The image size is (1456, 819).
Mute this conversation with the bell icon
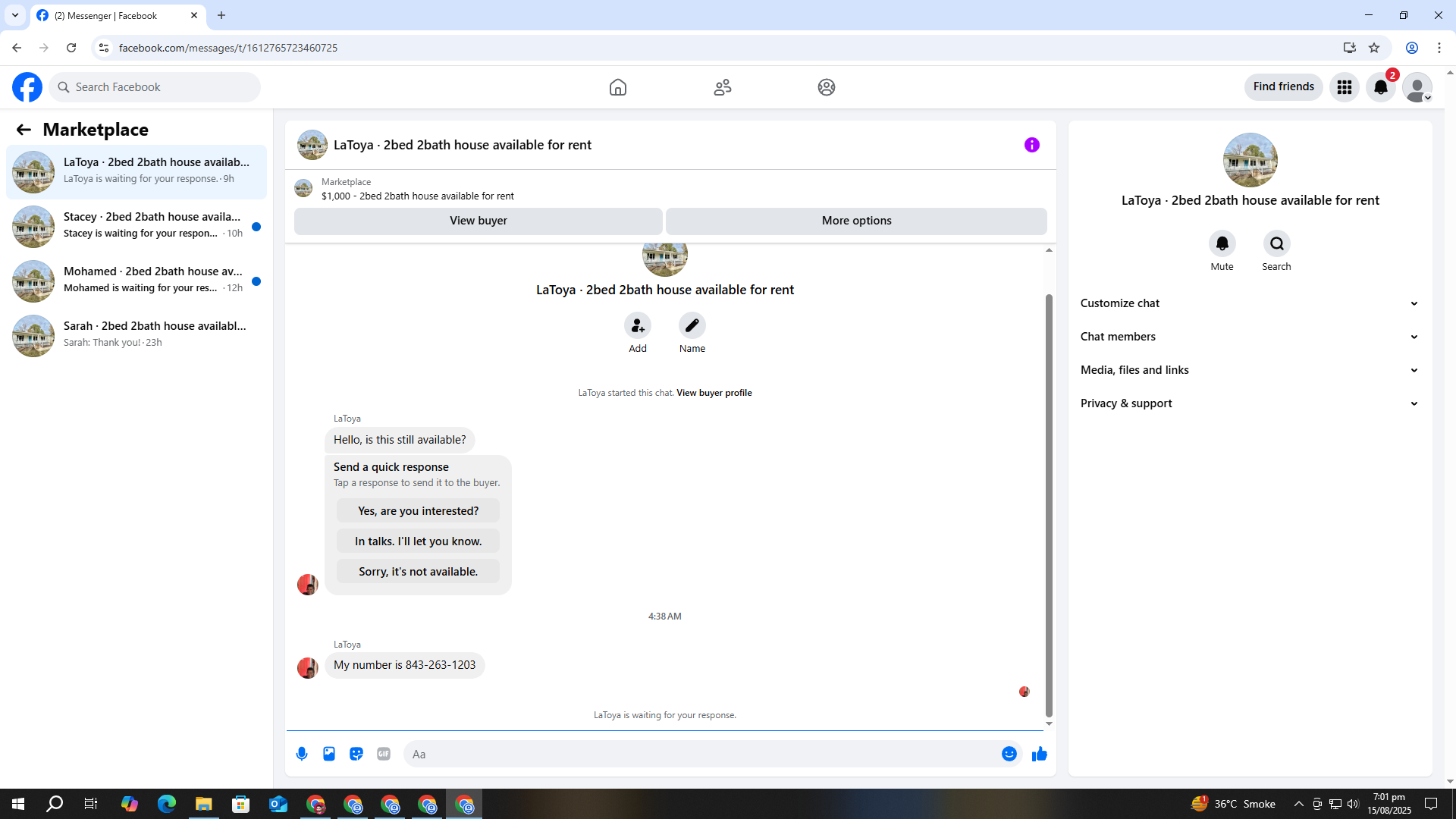tap(1222, 243)
